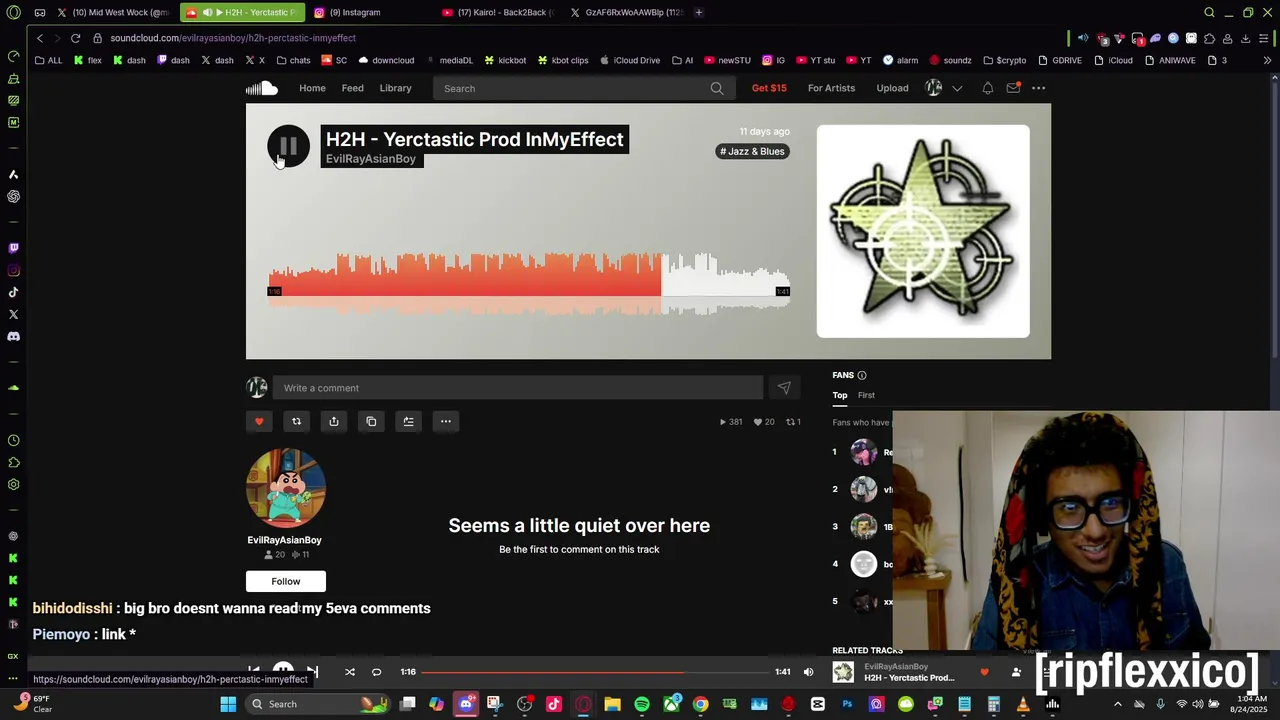The height and width of the screenshot is (720, 1280).
Task: Send the comment with arrow icon
Action: (784, 388)
